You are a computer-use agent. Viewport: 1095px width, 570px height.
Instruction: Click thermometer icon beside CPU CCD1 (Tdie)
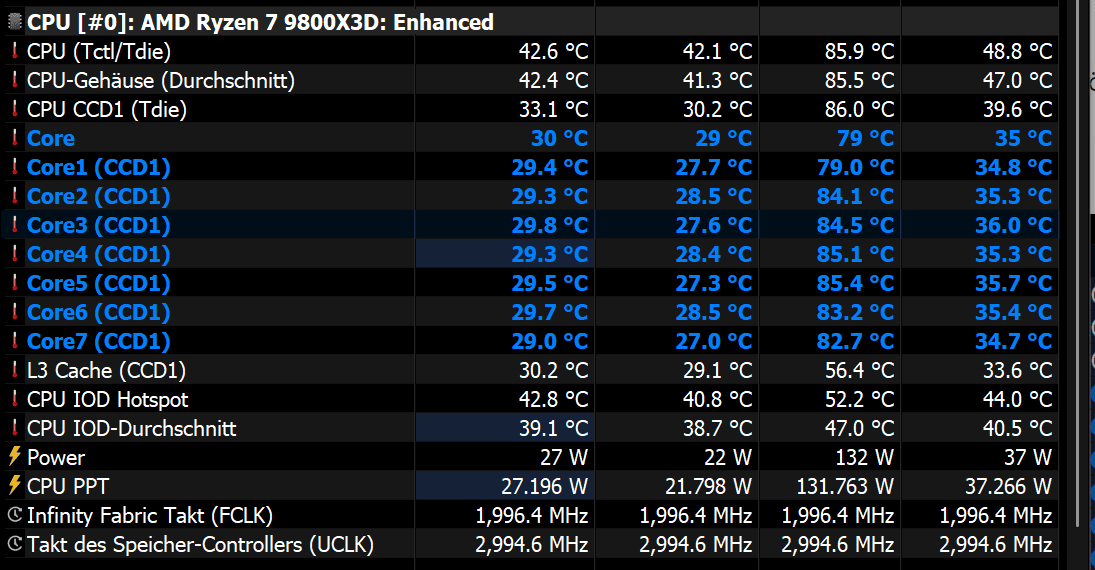(14, 109)
